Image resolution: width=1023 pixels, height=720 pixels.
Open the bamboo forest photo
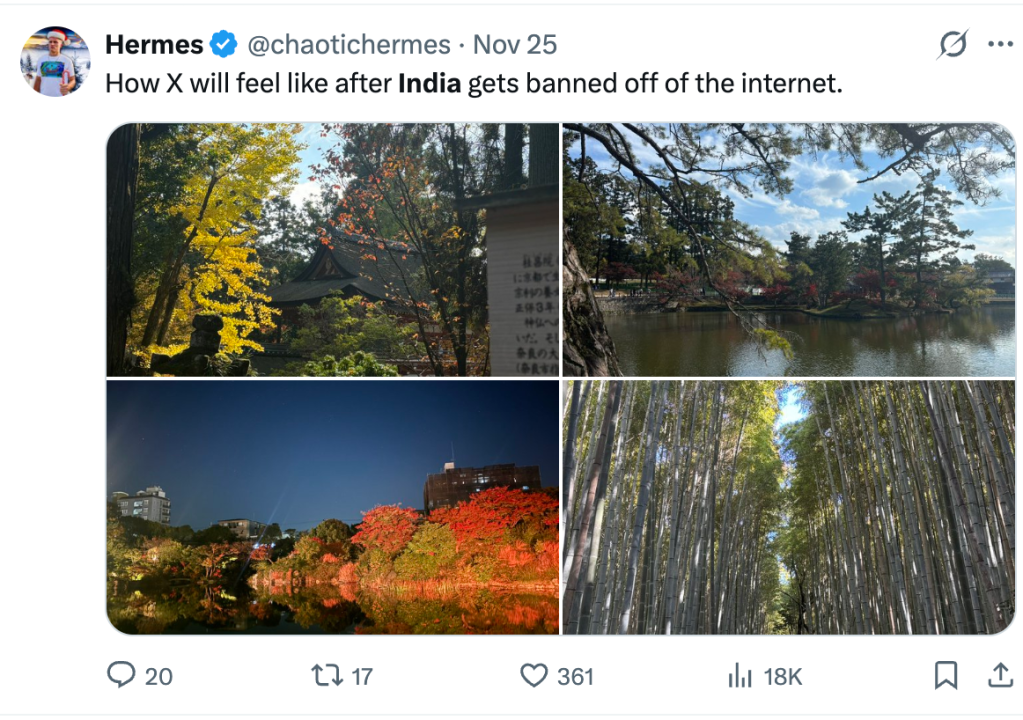coord(789,507)
